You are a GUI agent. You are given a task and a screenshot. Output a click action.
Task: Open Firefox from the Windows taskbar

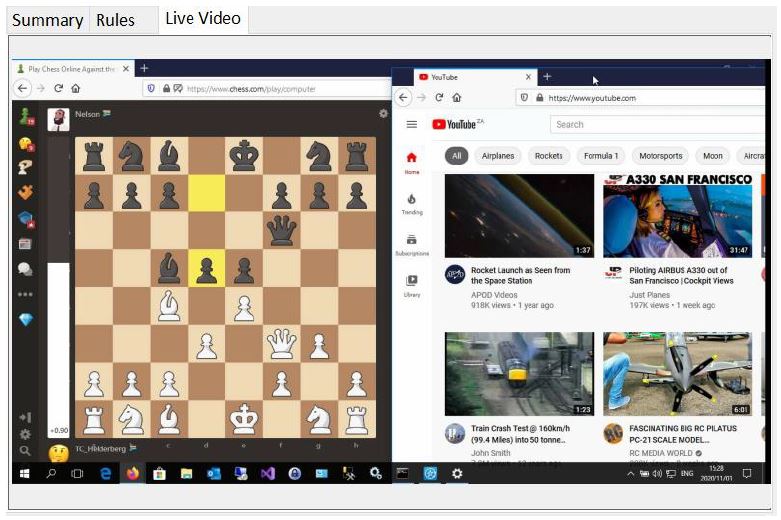[132, 474]
